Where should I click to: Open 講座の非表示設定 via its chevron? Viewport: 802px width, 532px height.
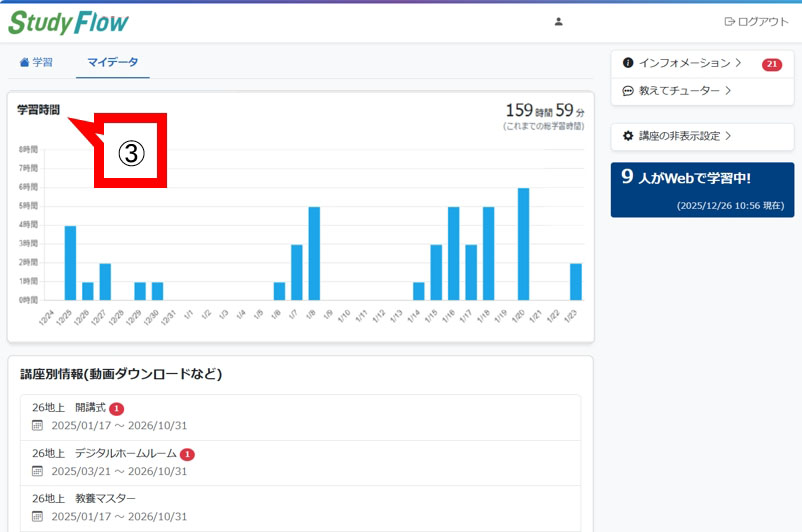(729, 135)
